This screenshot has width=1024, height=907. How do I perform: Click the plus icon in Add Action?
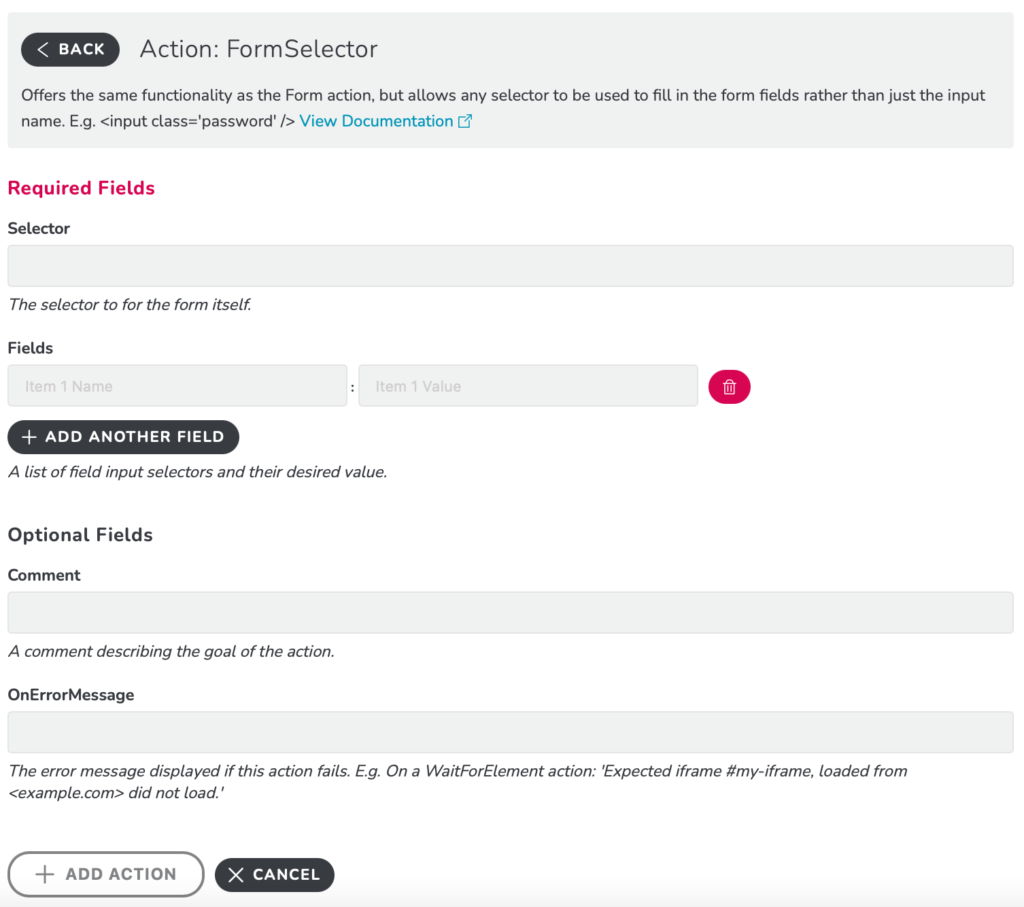point(44,874)
